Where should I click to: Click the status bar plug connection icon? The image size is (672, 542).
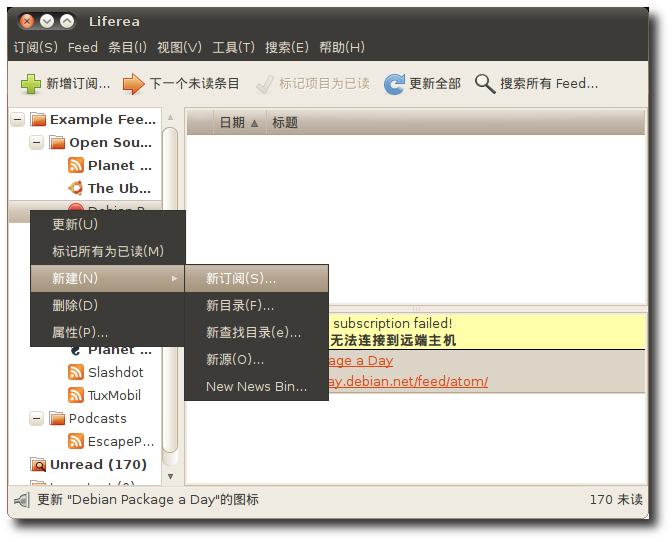22,500
